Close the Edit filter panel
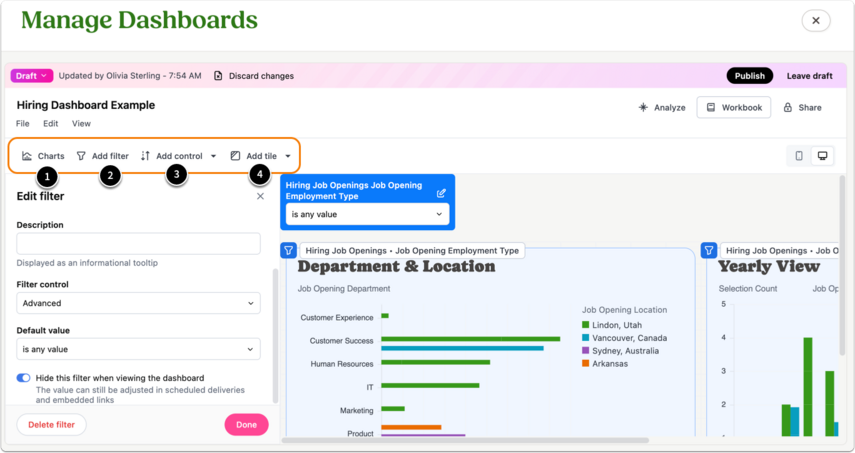 pyautogui.click(x=260, y=196)
